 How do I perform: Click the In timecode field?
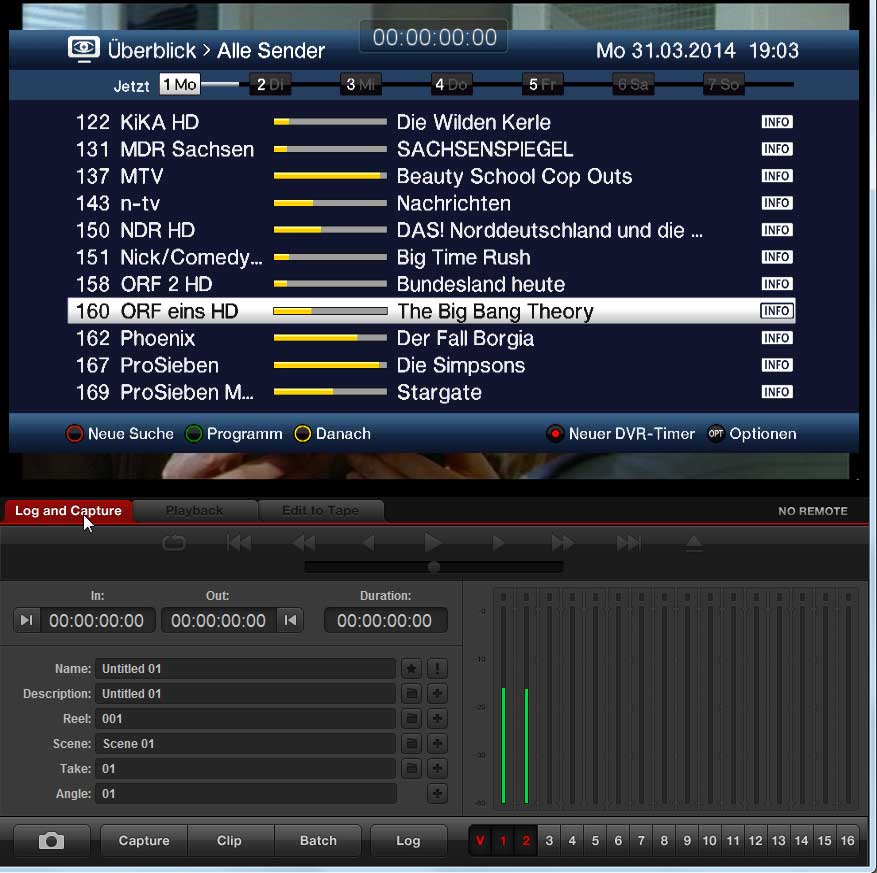pyautogui.click(x=96, y=620)
